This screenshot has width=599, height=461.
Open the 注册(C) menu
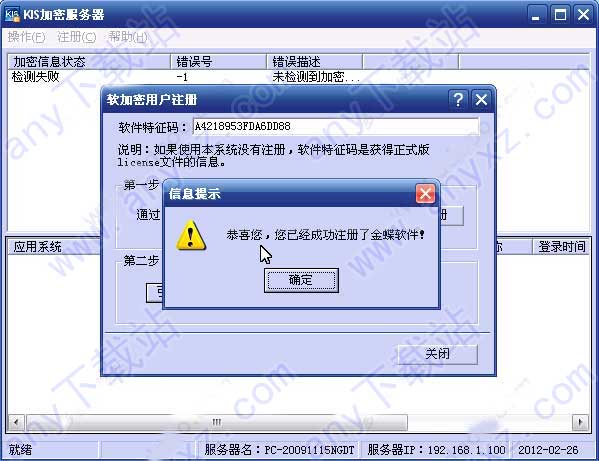pyautogui.click(x=76, y=37)
